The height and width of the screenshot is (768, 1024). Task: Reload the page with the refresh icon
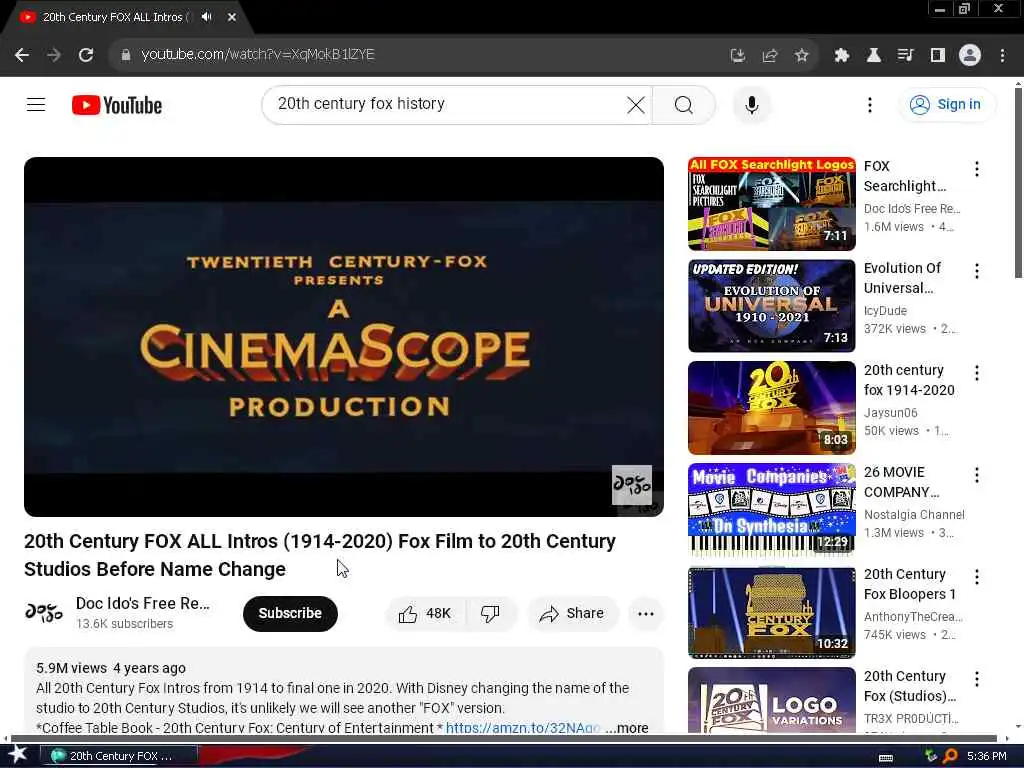[86, 55]
